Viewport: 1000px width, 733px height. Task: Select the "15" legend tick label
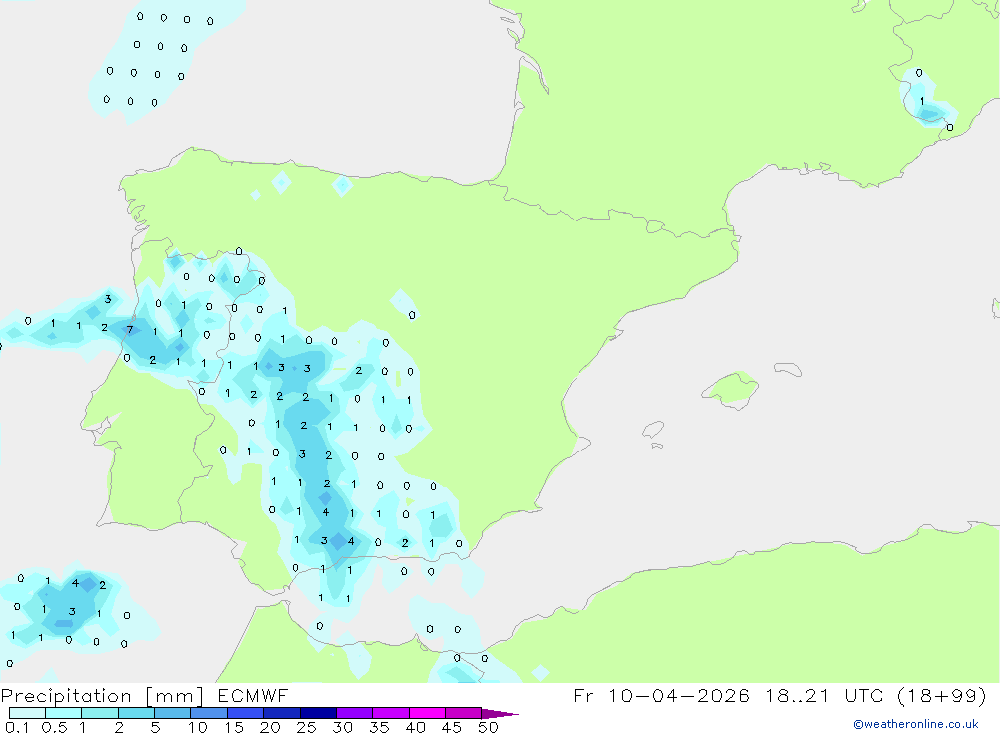point(234,727)
